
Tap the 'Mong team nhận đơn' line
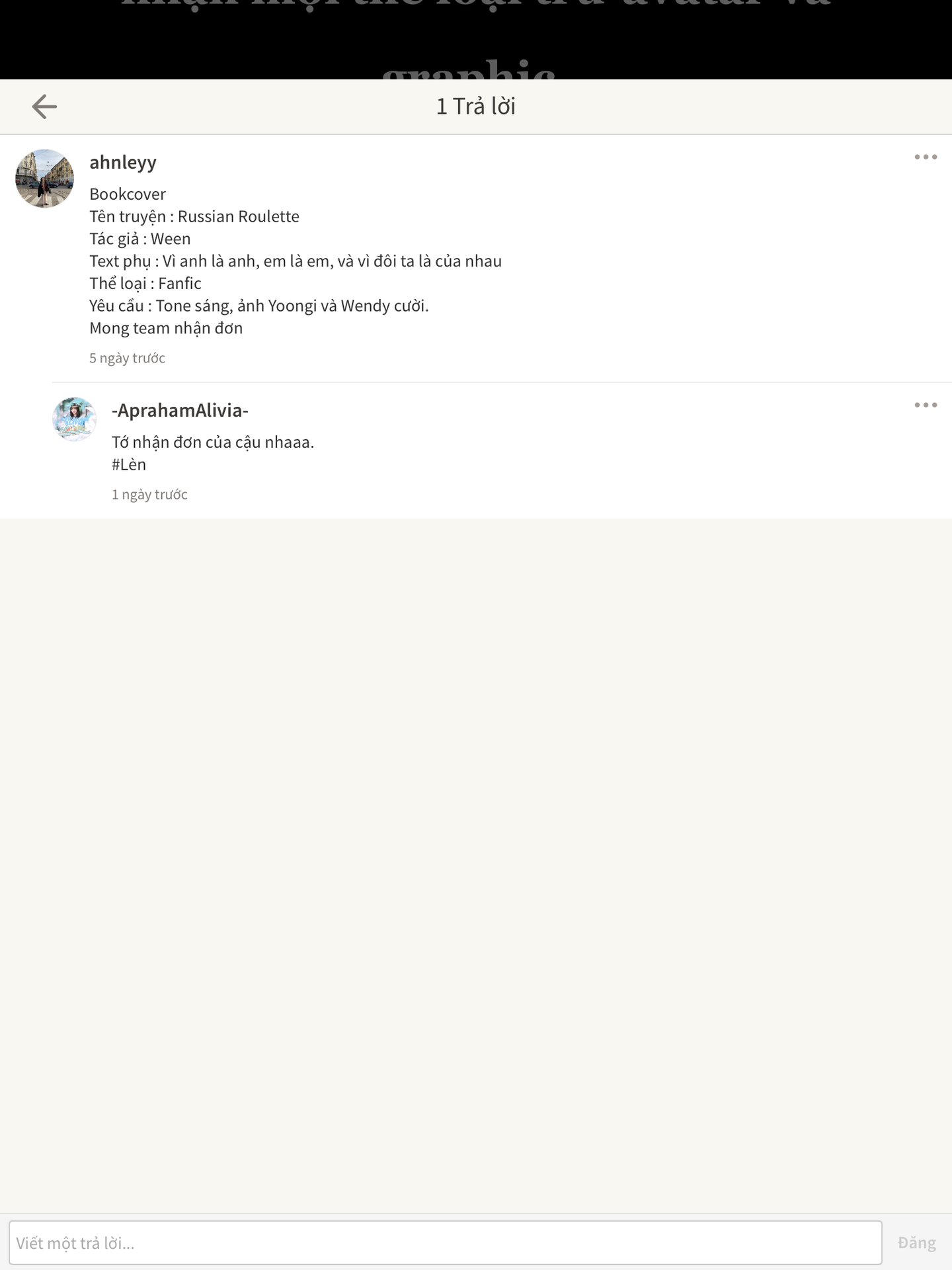(x=166, y=328)
